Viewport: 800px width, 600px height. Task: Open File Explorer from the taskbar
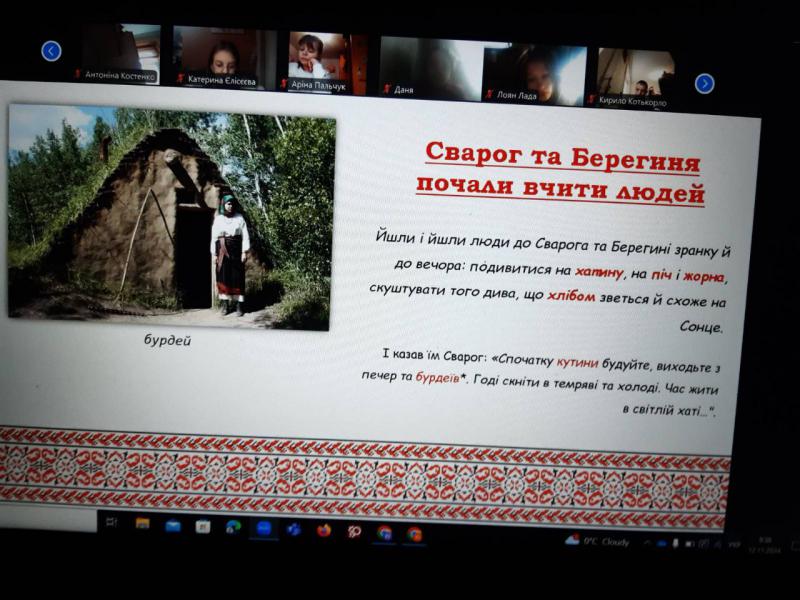click(142, 523)
